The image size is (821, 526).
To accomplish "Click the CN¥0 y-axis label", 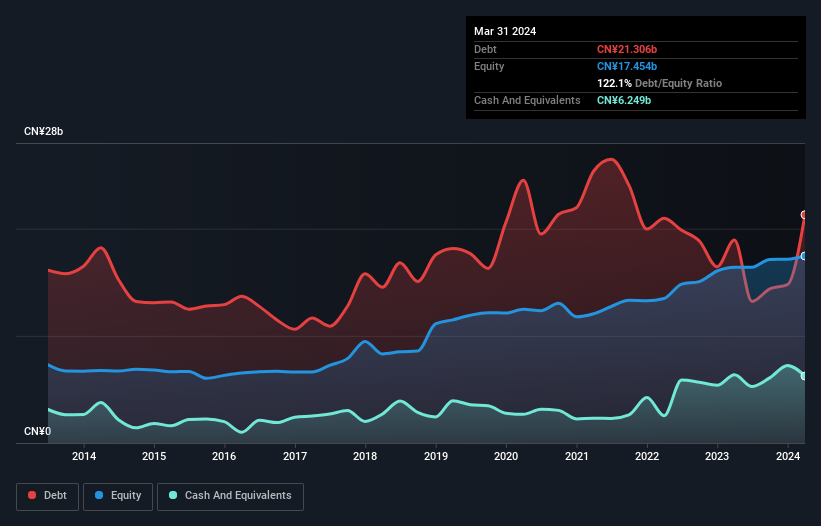I will tap(37, 431).
